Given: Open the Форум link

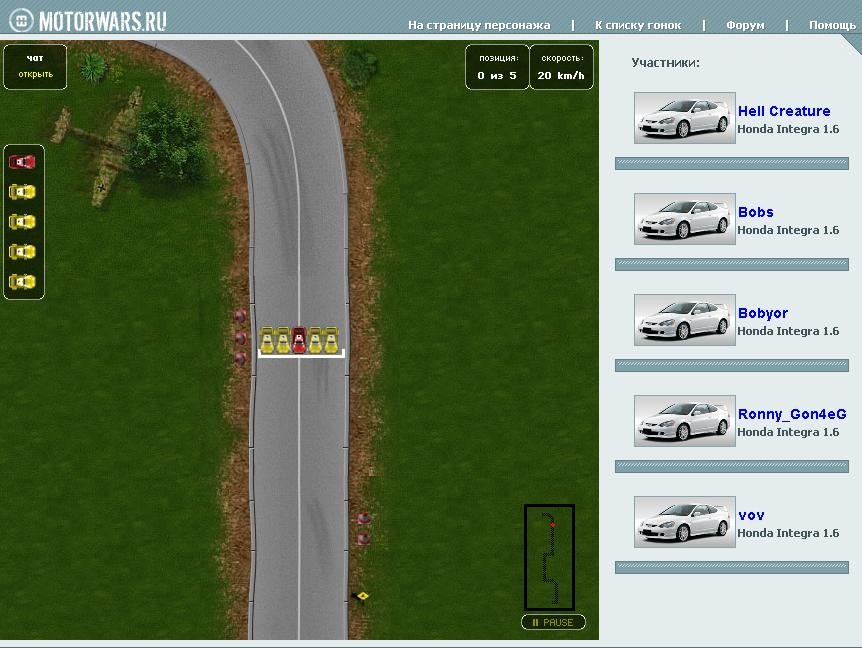Looking at the screenshot, I should (745, 25).
